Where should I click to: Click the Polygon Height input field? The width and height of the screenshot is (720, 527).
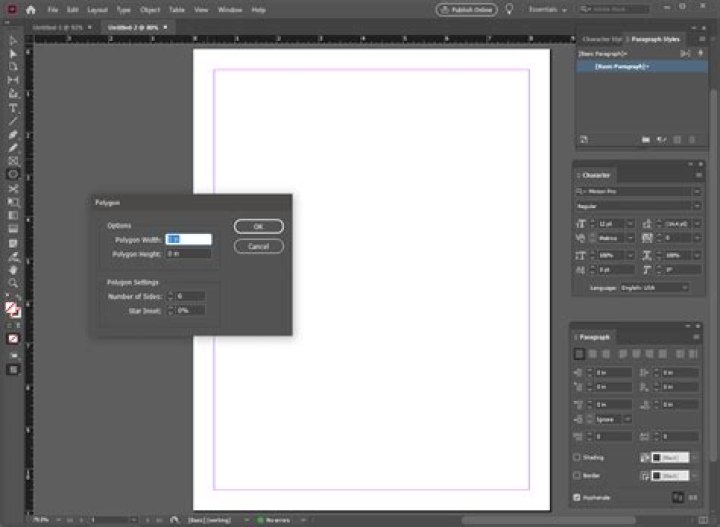(189, 254)
